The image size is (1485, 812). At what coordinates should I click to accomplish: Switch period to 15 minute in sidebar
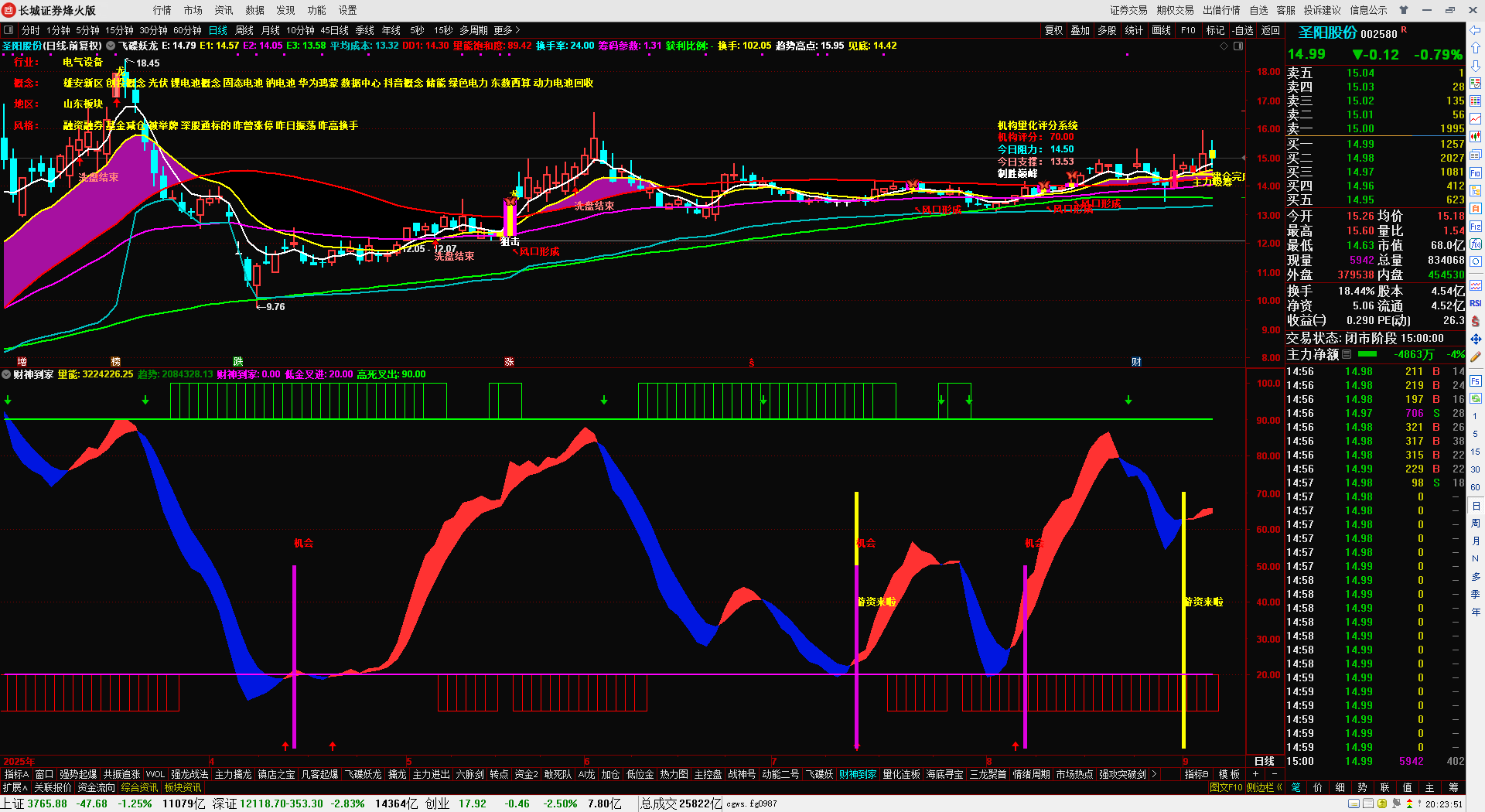[x=1475, y=452]
